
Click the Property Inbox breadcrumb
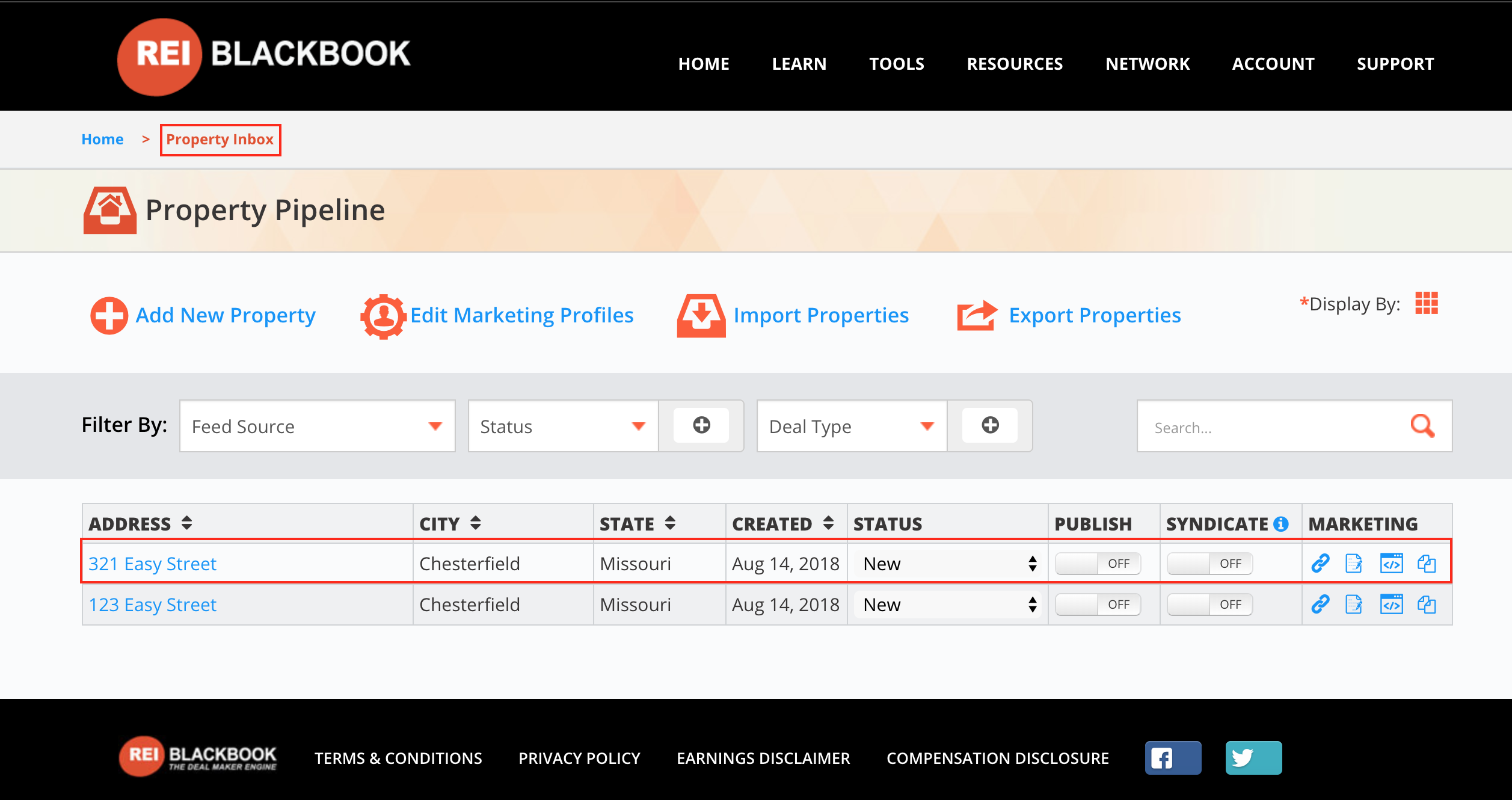(220, 140)
